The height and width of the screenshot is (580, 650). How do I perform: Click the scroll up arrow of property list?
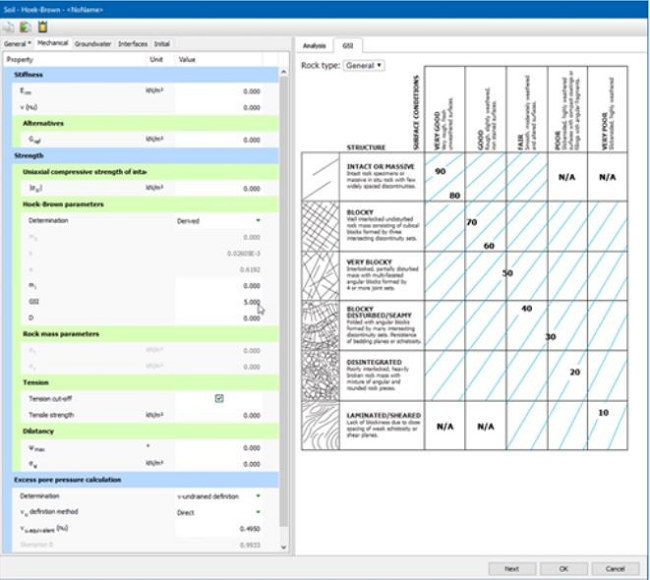[284, 72]
